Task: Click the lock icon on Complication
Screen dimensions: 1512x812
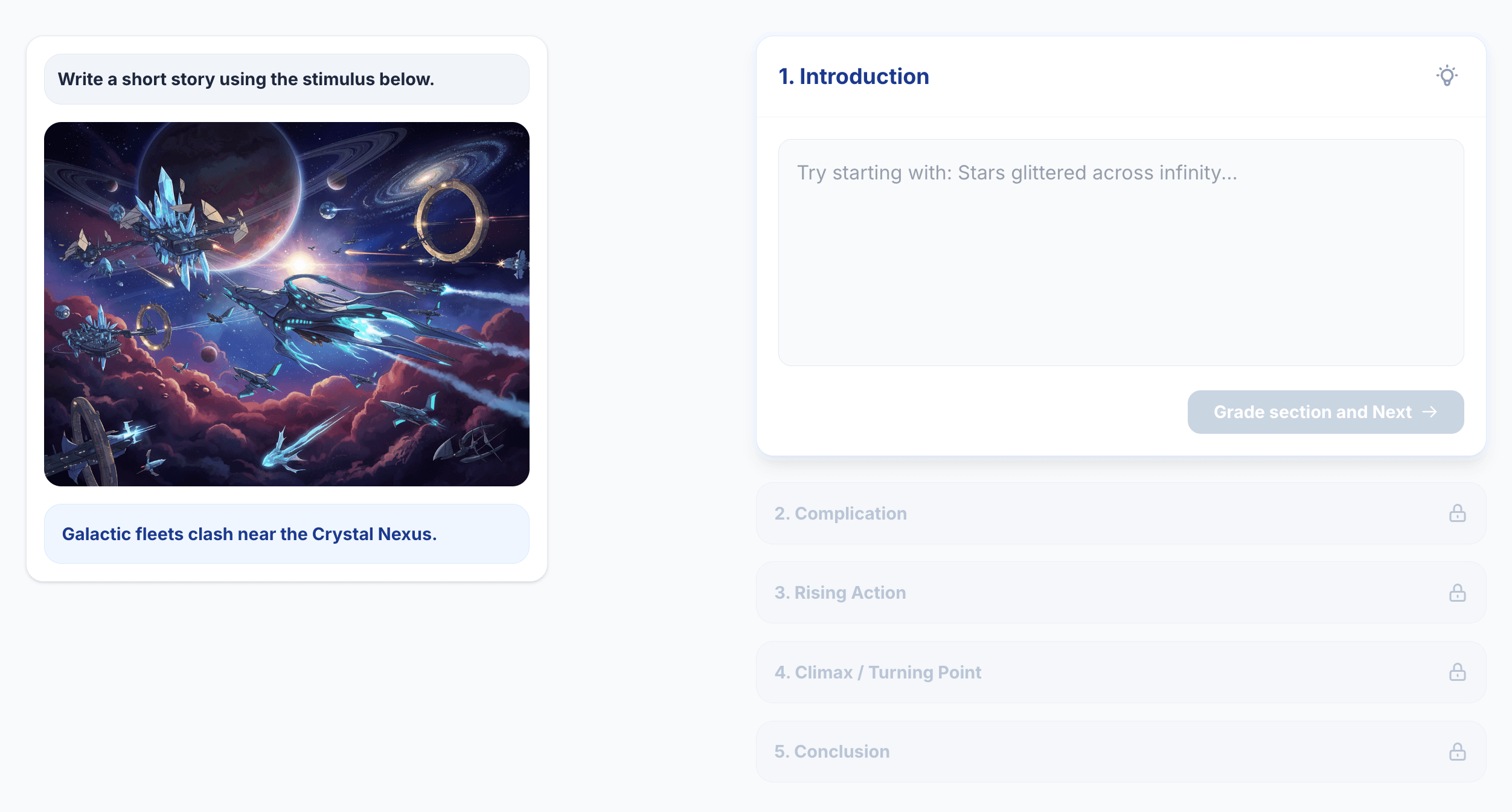Action: [x=1457, y=514]
